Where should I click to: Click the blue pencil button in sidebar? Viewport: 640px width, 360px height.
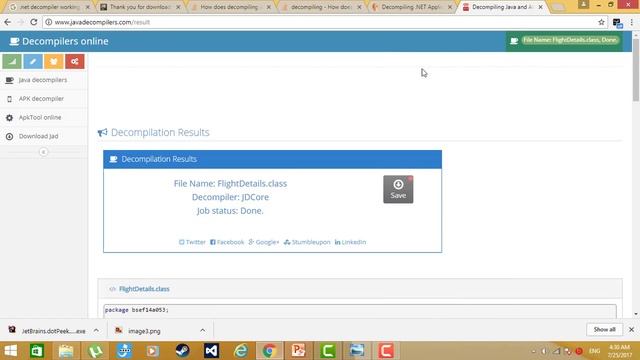[x=33, y=62]
